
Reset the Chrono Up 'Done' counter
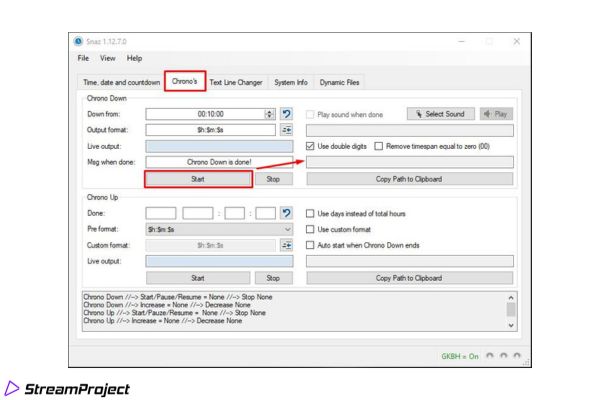pyautogui.click(x=288, y=212)
